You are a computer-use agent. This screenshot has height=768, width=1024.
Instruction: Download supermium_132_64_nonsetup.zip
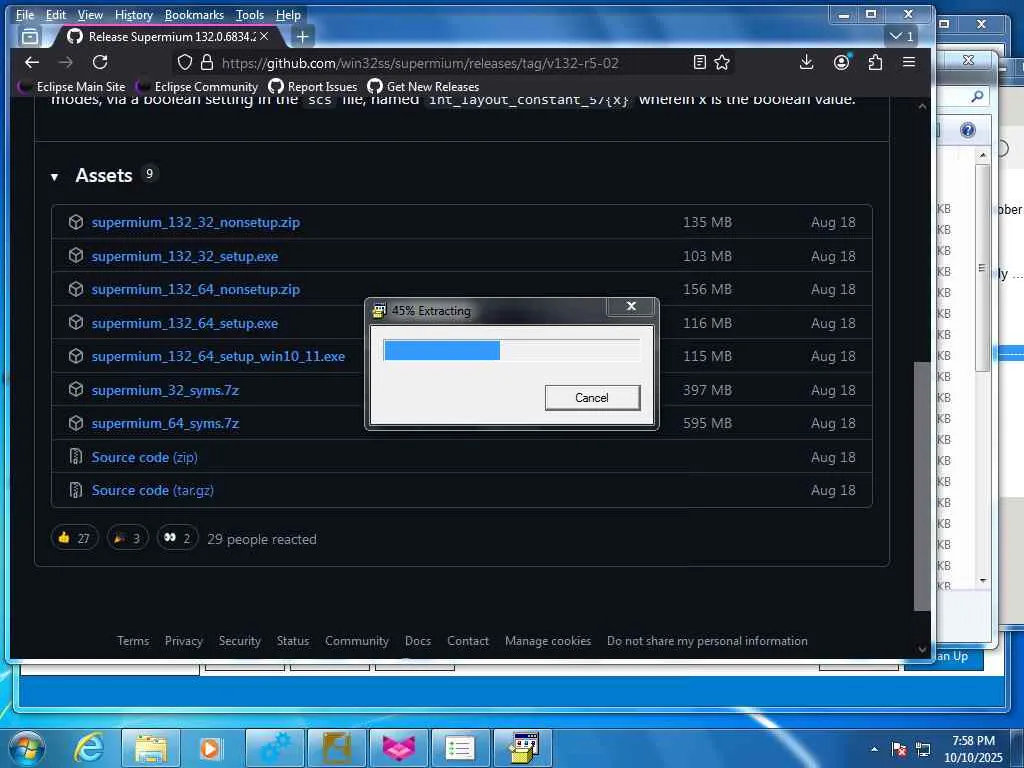click(x=195, y=289)
